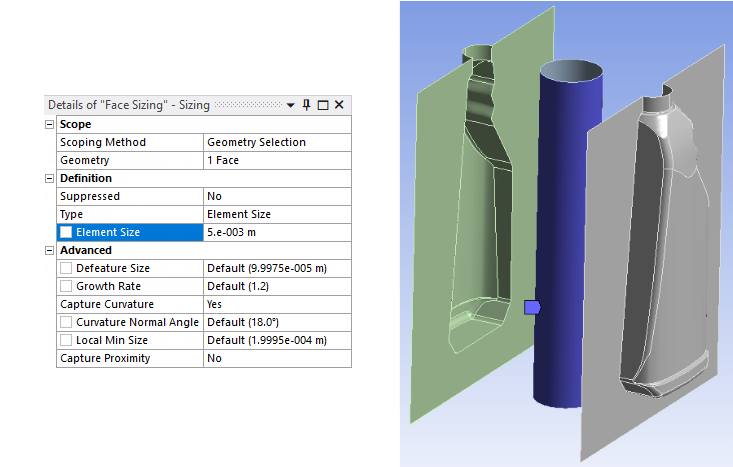Tick the Local Min Size checkbox
The height and width of the screenshot is (467, 733).
66,340
